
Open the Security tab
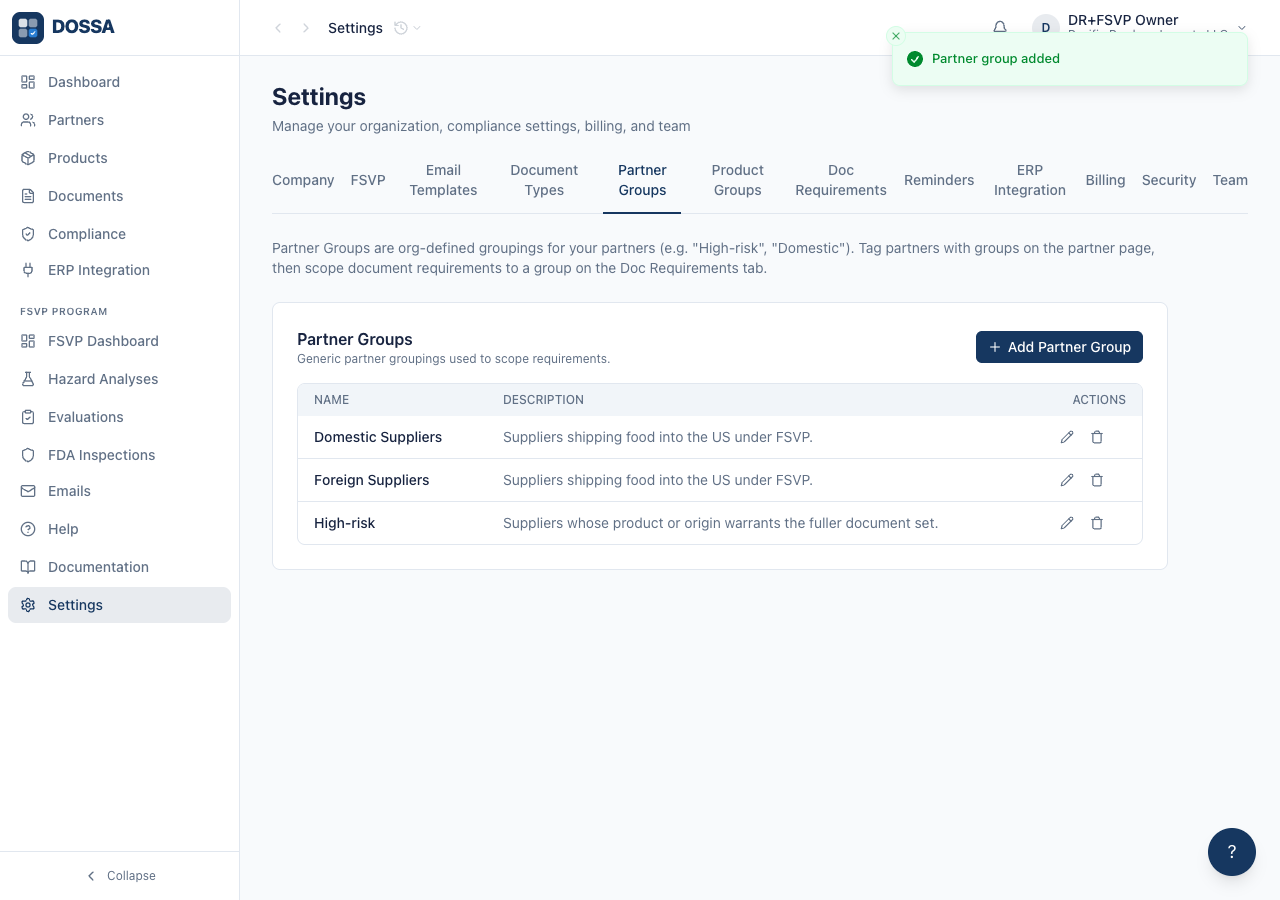tap(1169, 180)
